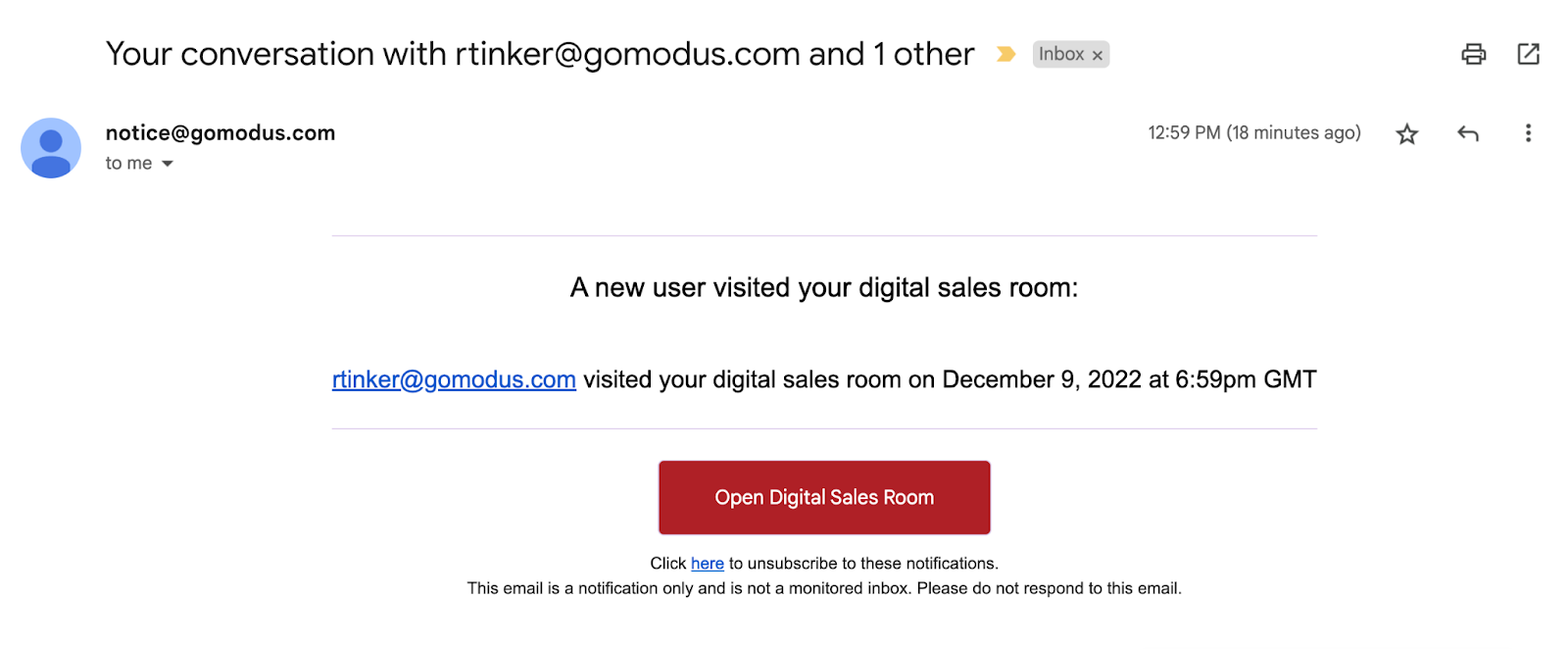1568x649 pixels.
Task: Click the sender name notice@gomodus.com
Action: pyautogui.click(x=220, y=132)
